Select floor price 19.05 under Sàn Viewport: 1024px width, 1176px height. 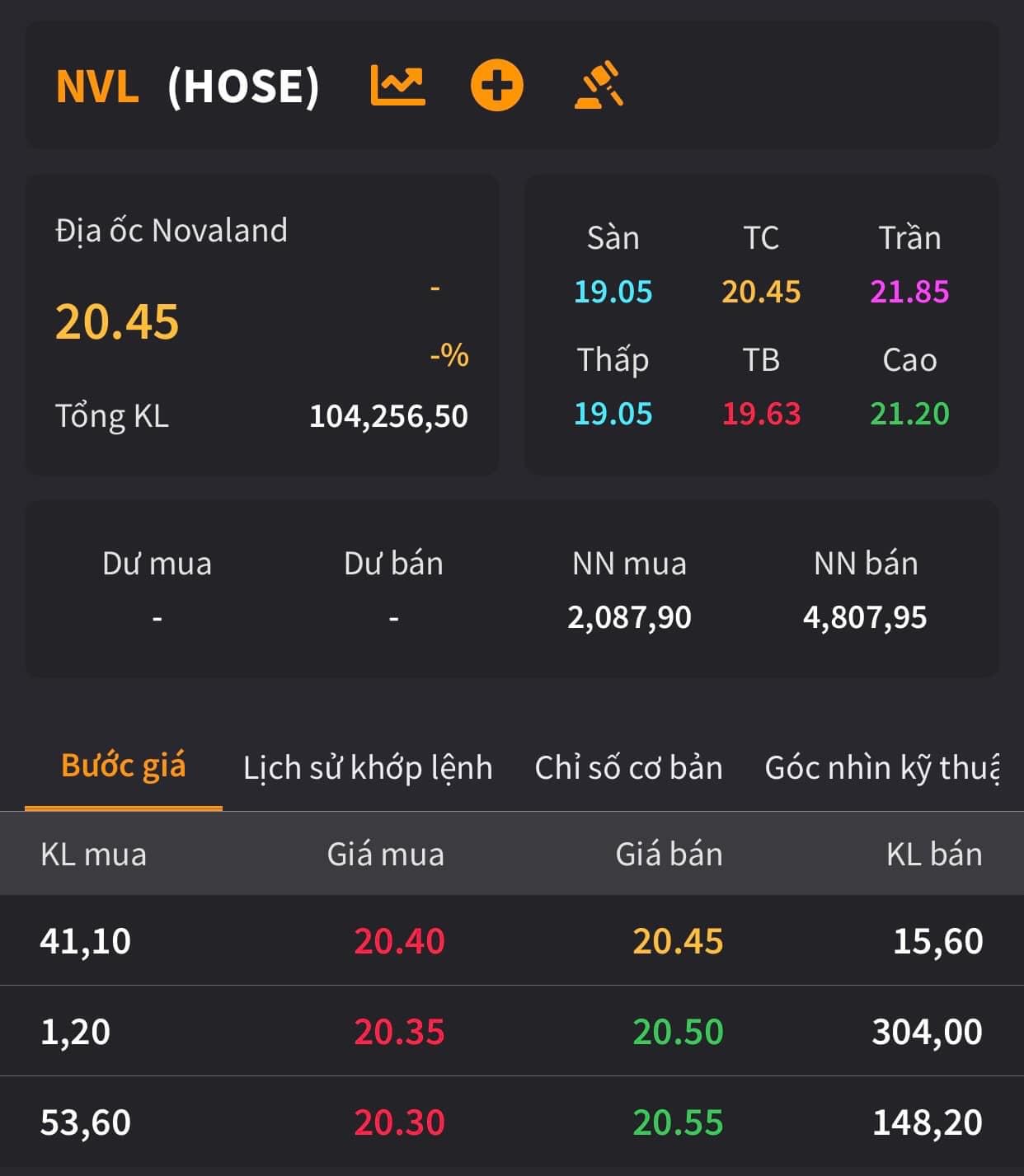(x=613, y=292)
